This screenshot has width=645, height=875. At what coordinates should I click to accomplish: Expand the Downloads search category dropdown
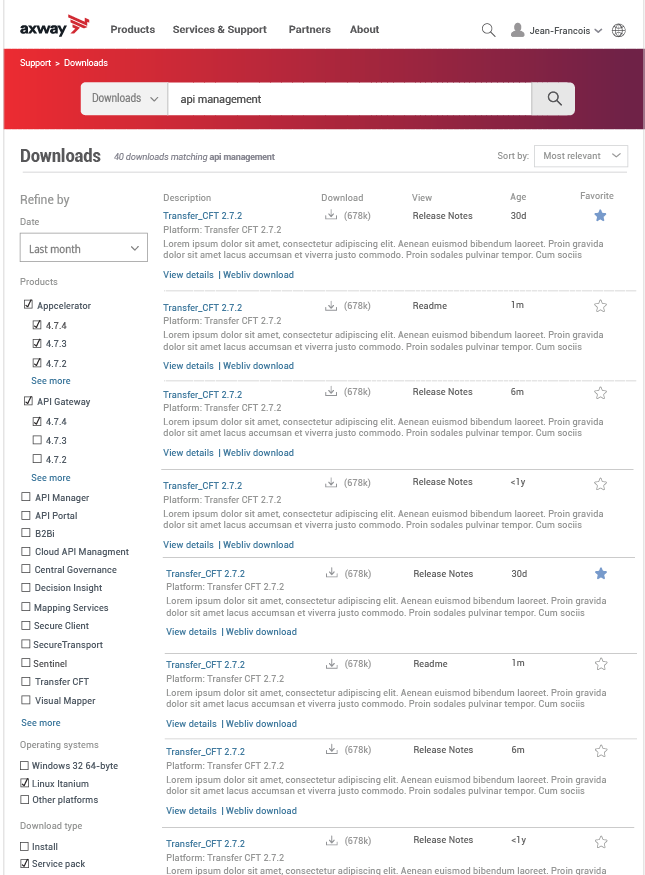point(124,99)
